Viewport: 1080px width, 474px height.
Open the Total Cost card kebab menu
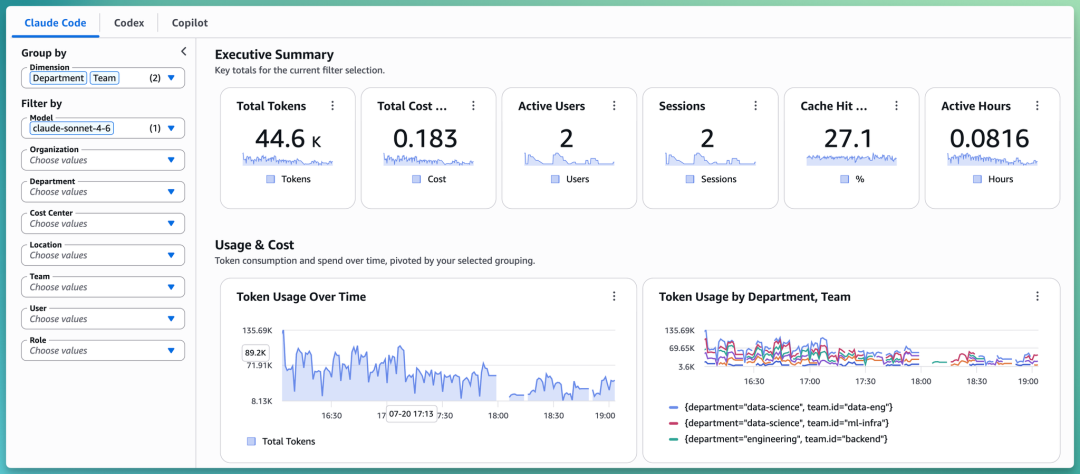pyautogui.click(x=473, y=106)
